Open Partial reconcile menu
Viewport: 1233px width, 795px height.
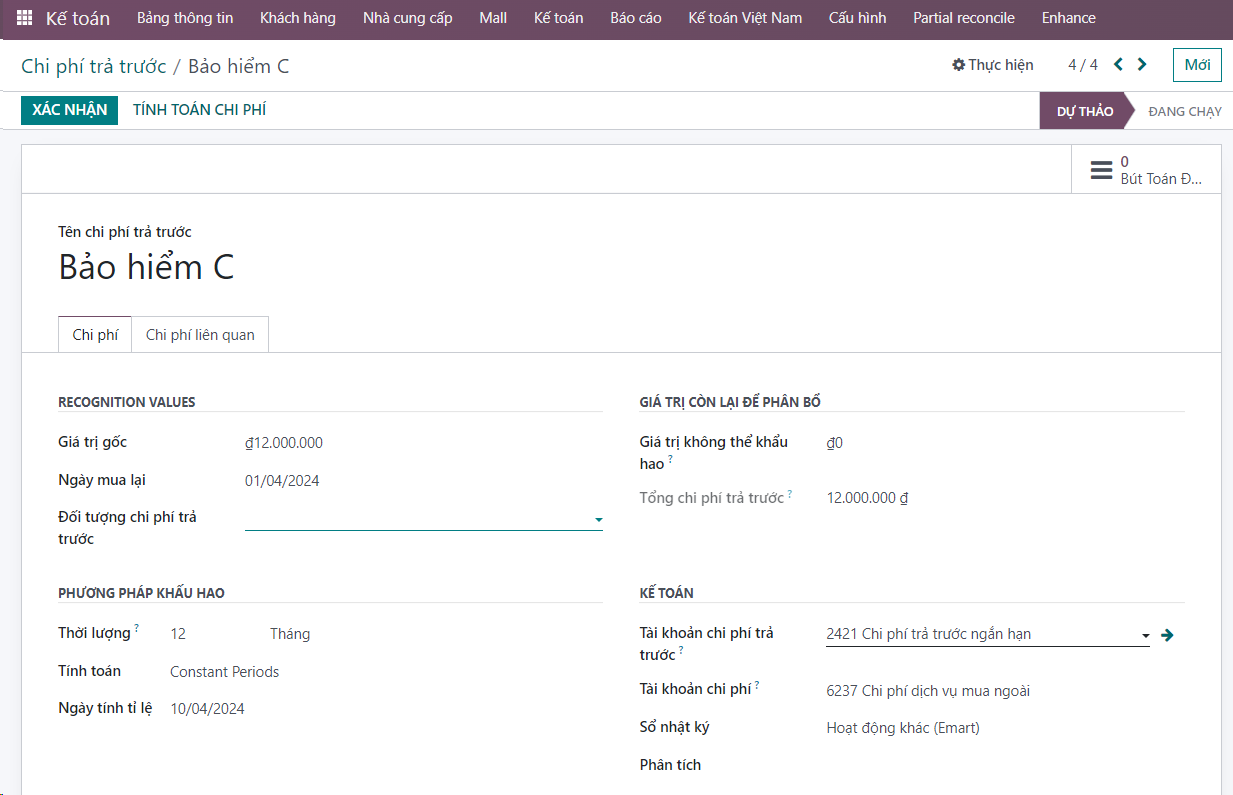point(964,18)
